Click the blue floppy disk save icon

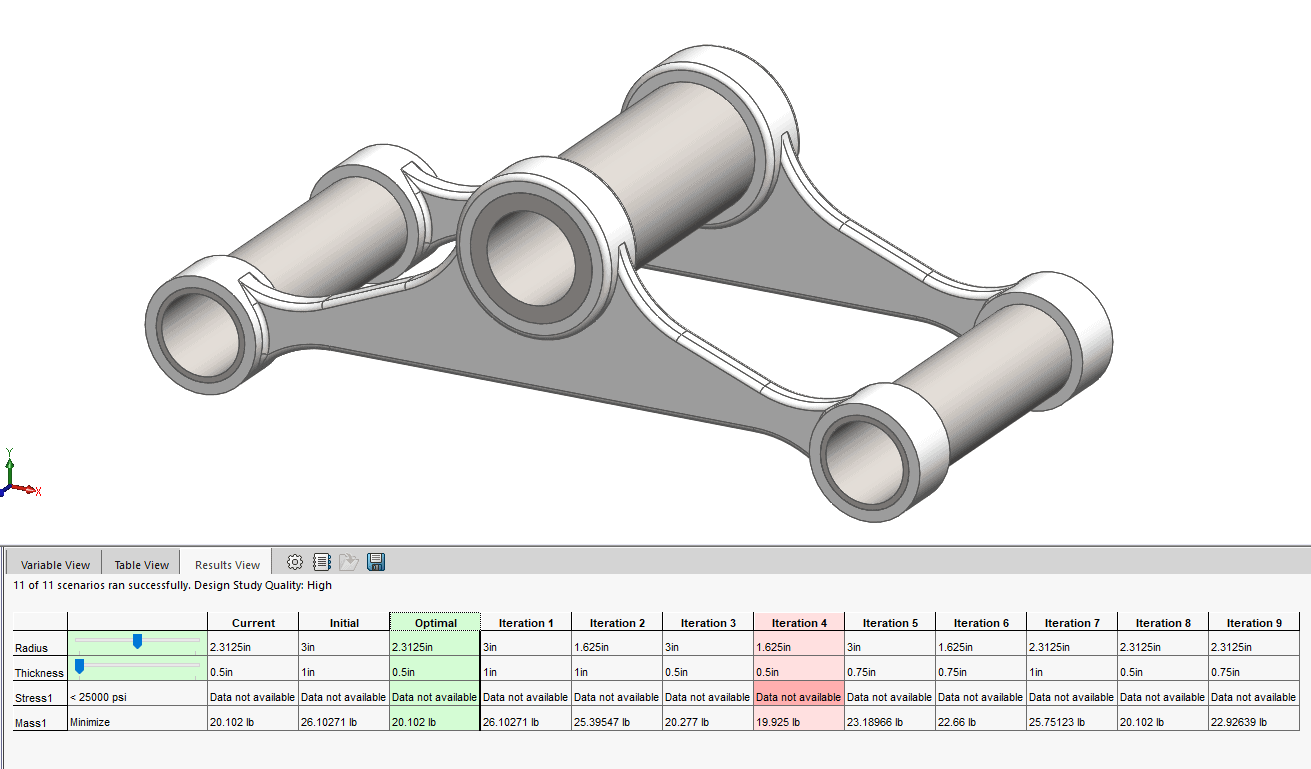point(376,562)
